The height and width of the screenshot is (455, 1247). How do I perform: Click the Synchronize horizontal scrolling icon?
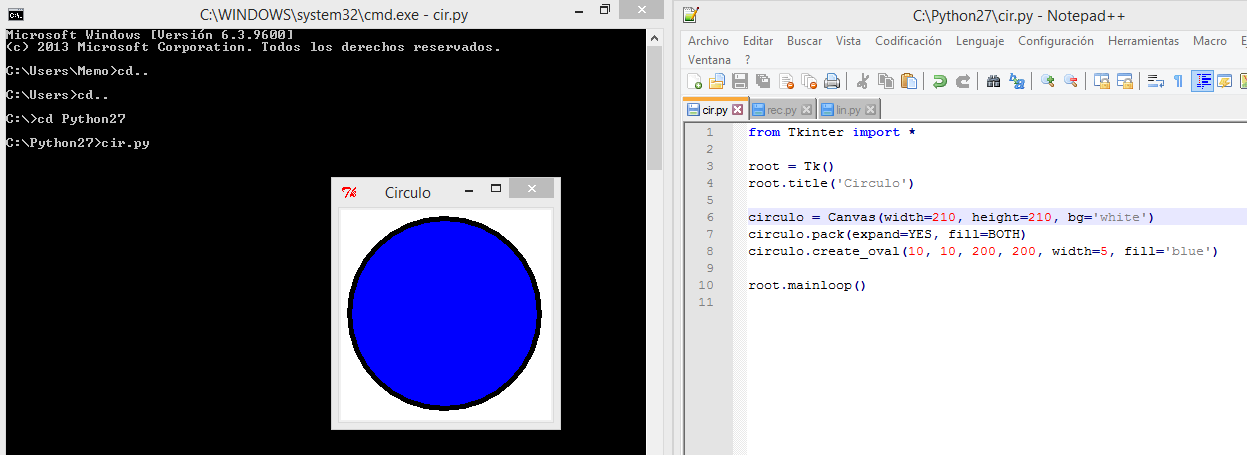(x=1124, y=81)
